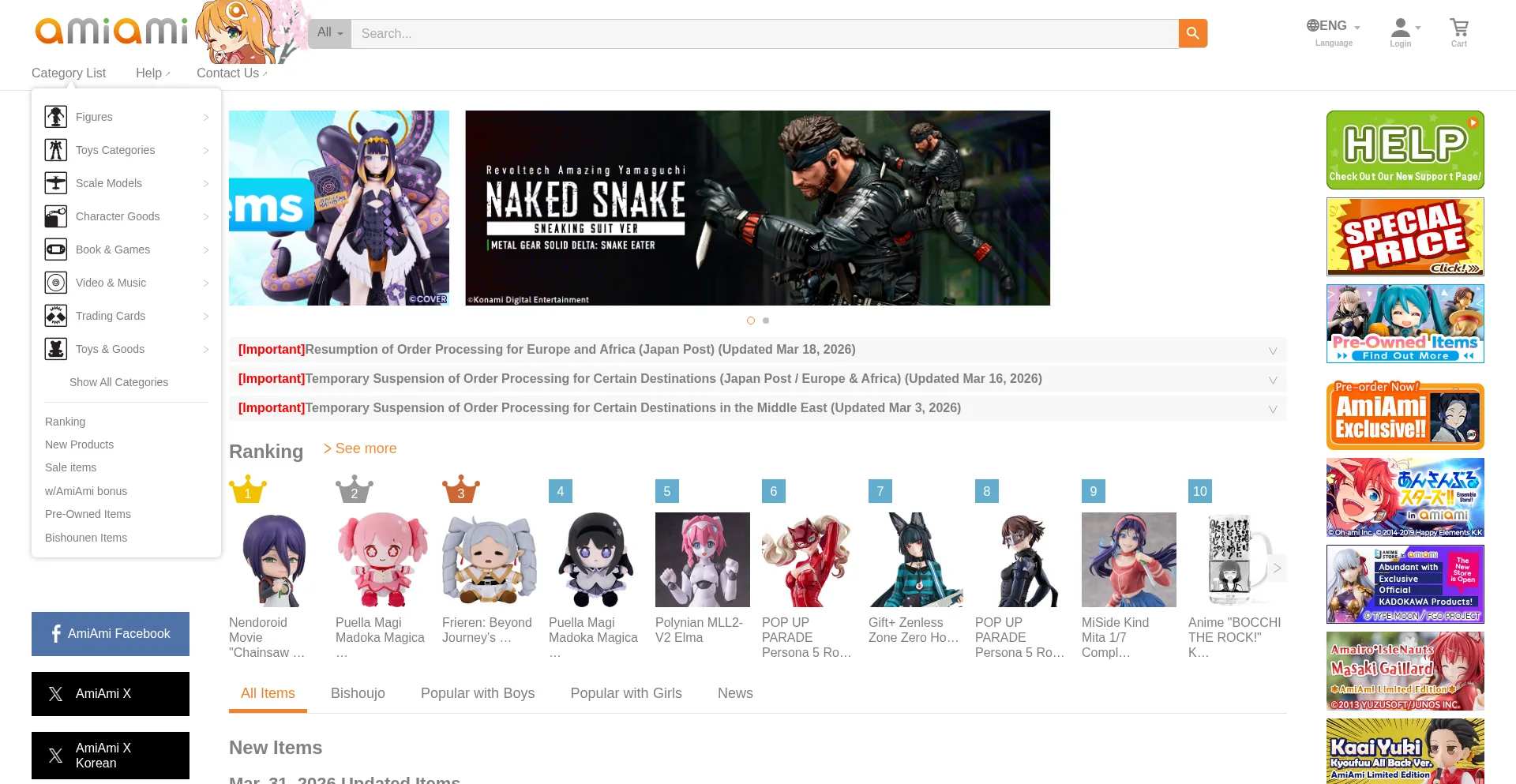Click into the Search input field
Viewport: 1516px width, 784px height.
(x=764, y=33)
